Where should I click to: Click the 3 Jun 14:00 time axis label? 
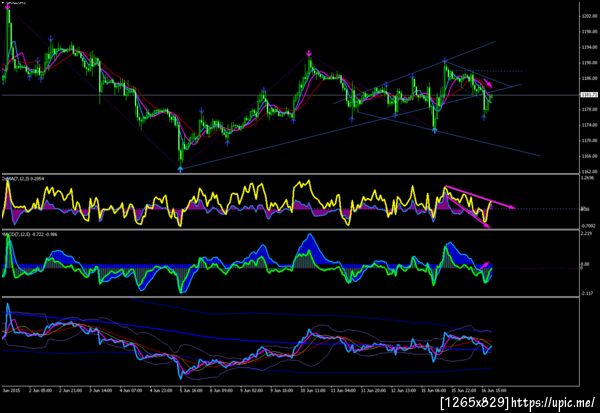click(101, 390)
